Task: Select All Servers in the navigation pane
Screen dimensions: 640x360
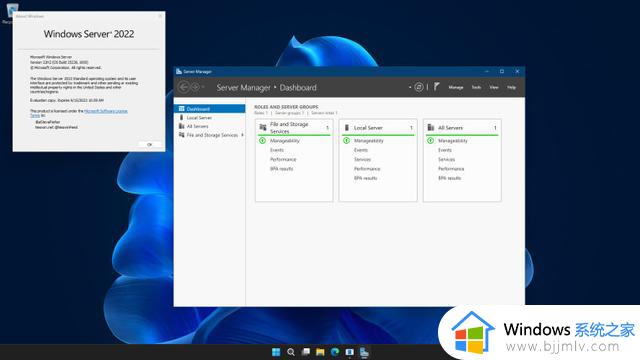Action: coord(210,126)
